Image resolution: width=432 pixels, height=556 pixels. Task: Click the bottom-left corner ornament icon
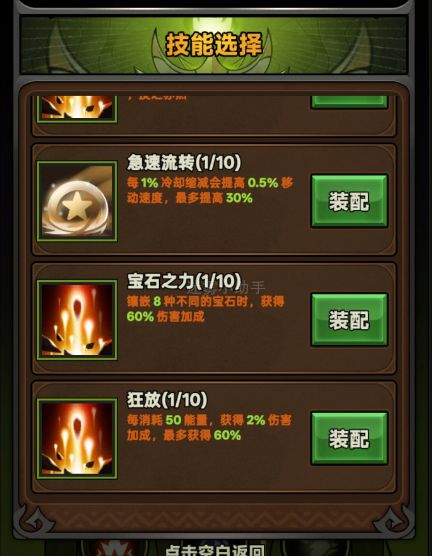tap(35, 520)
